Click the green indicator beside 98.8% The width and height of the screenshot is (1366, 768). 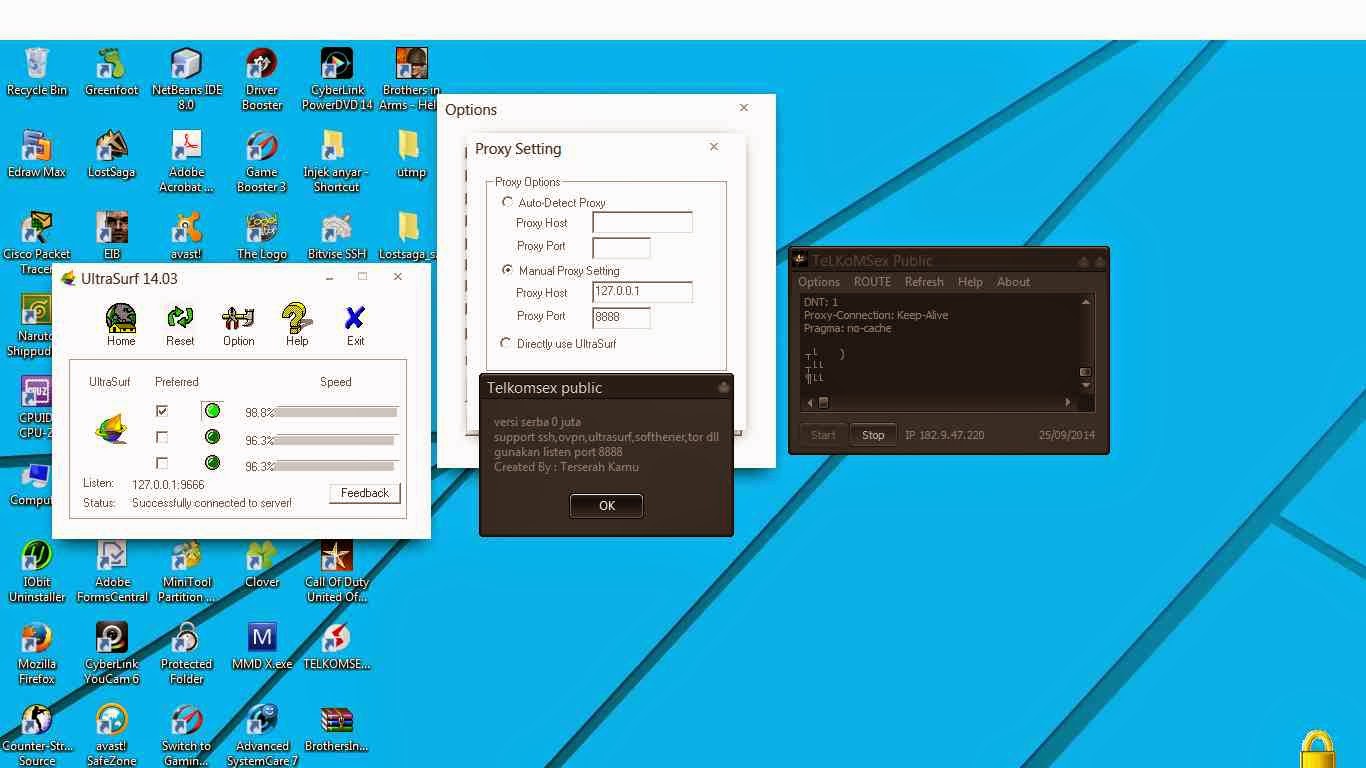coord(212,411)
